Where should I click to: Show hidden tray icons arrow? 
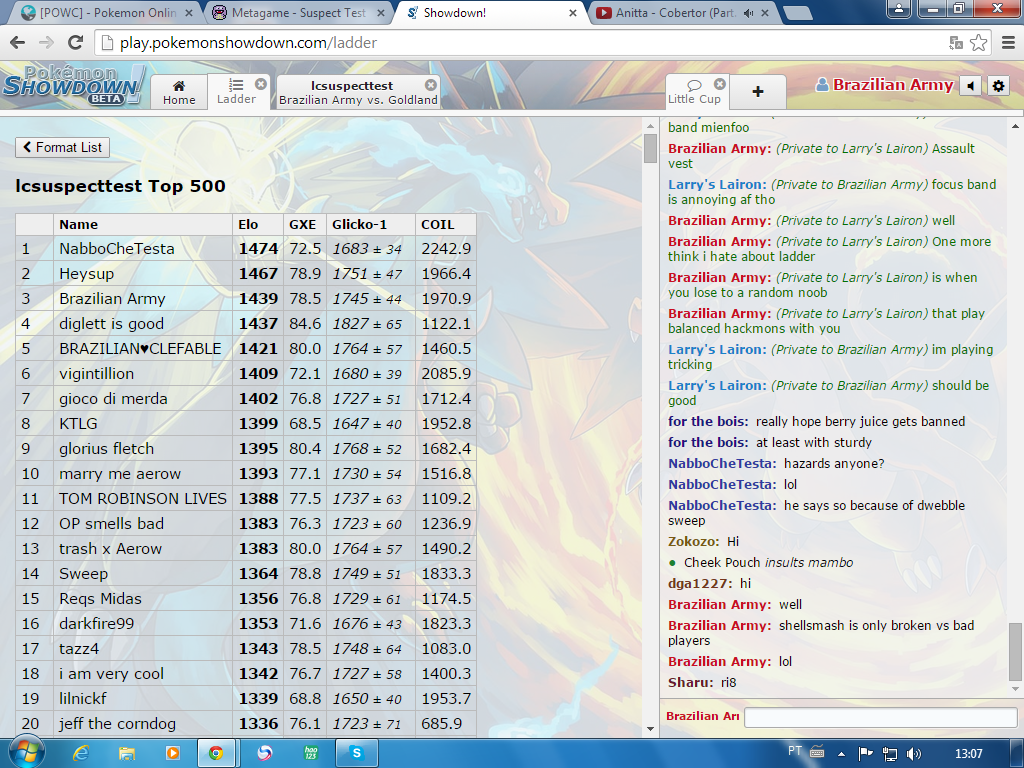tap(841, 754)
